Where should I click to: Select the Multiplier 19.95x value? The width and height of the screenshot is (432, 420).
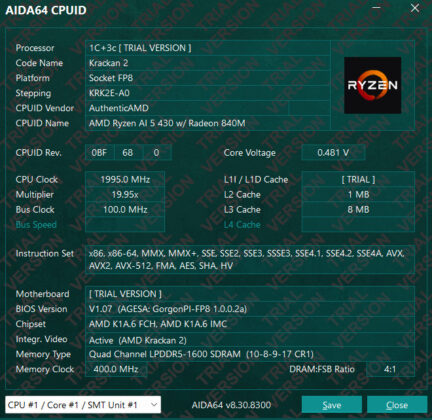click(125, 194)
